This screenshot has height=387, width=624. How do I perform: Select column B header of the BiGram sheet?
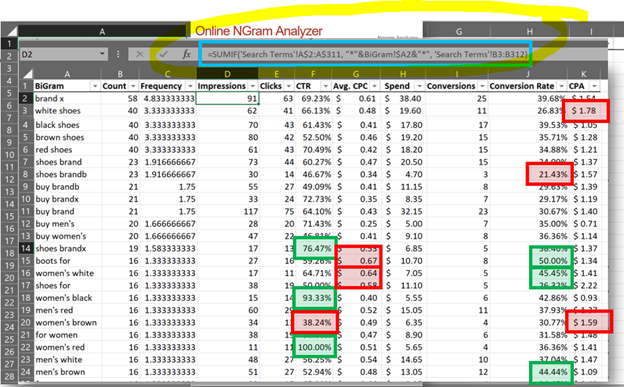pos(120,74)
